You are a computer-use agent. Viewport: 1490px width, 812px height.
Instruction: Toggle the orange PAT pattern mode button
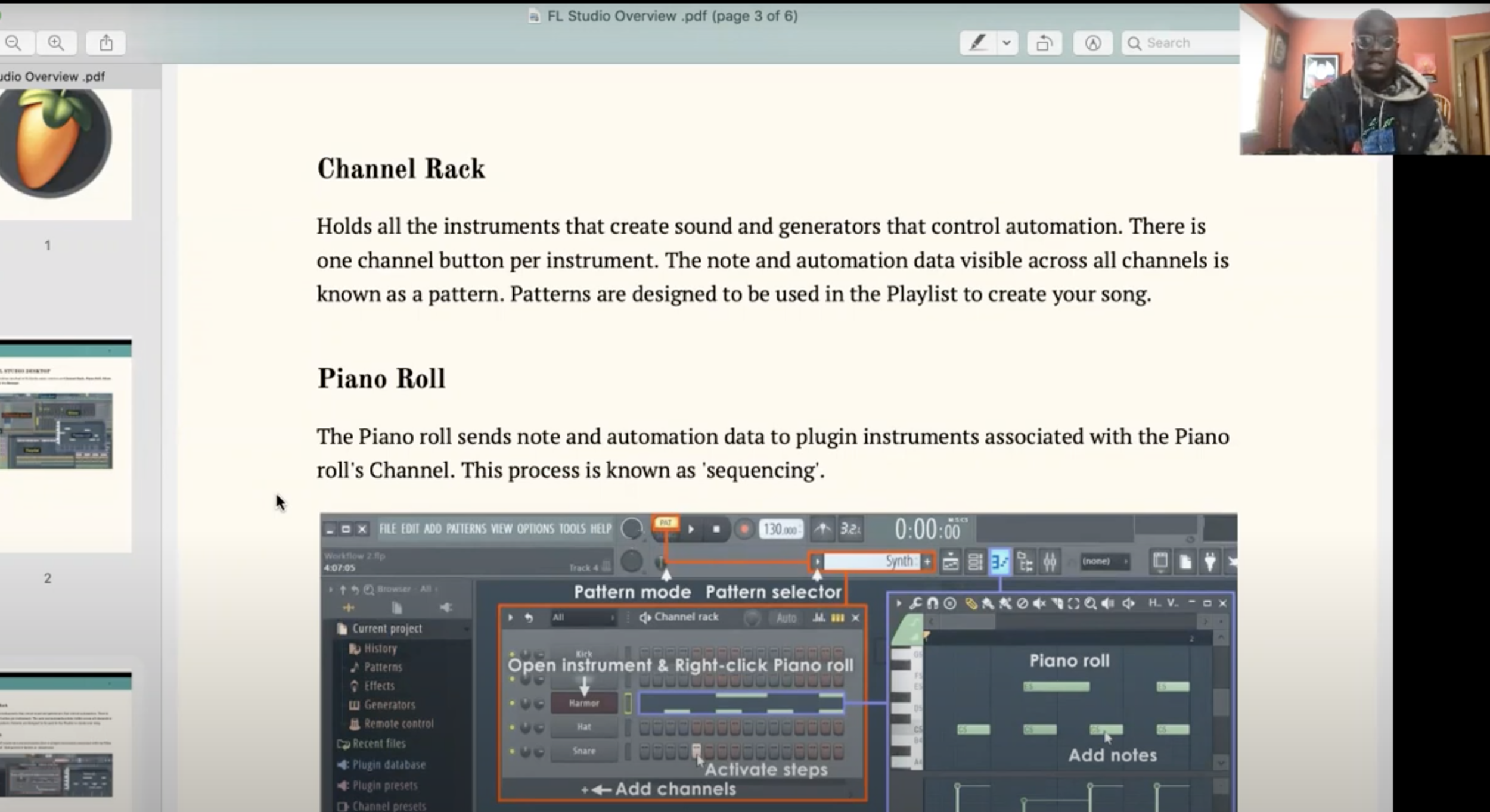tap(665, 523)
